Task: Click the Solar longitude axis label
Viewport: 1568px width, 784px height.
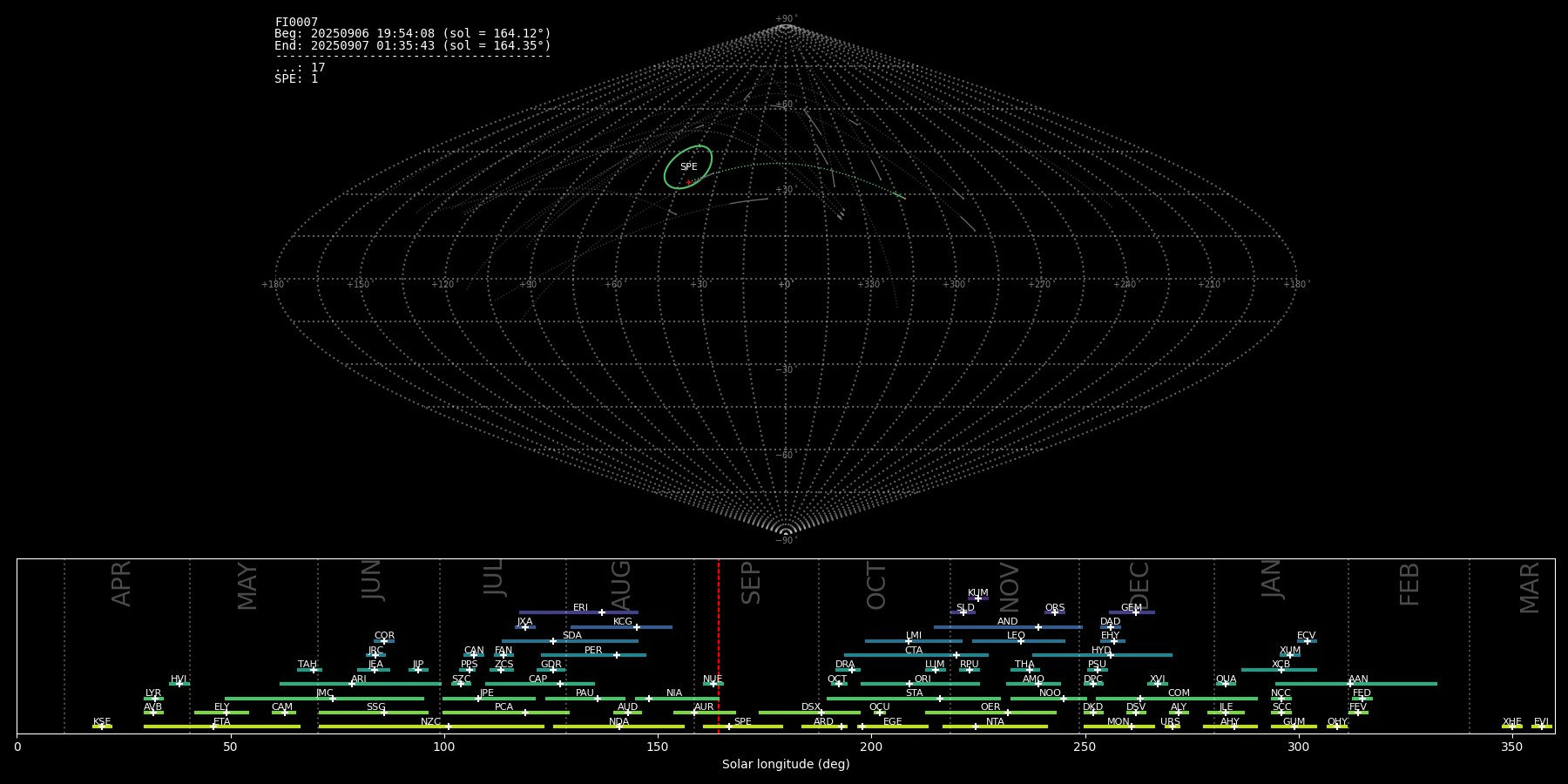Action: click(785, 765)
